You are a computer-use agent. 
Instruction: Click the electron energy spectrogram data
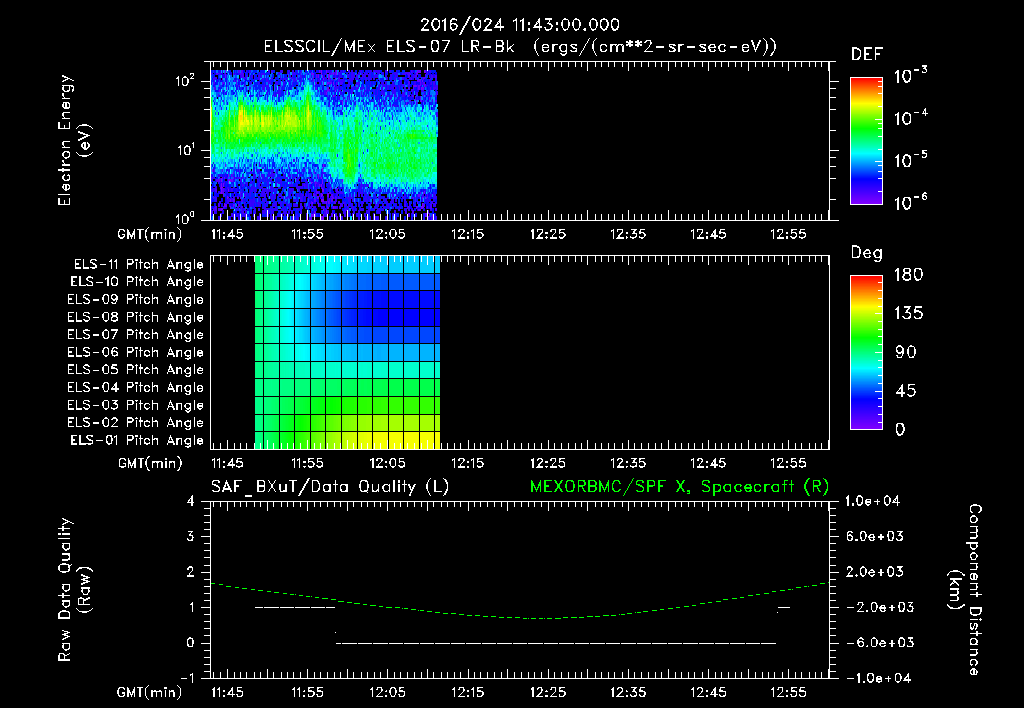tap(324, 144)
